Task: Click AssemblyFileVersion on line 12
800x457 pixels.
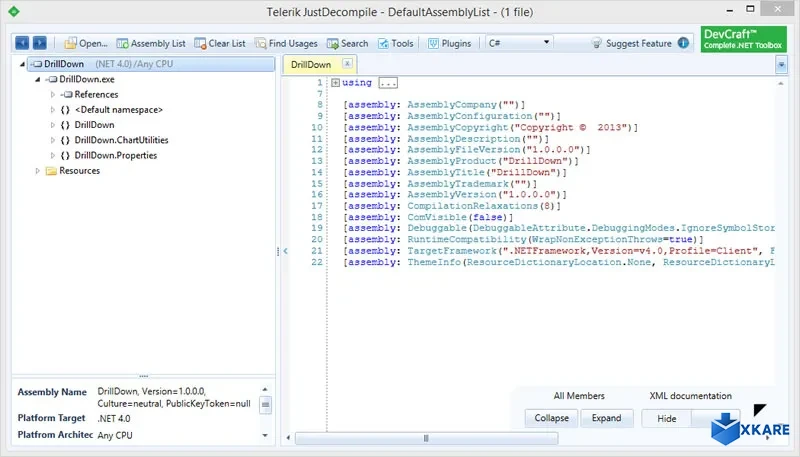Action: [464, 150]
